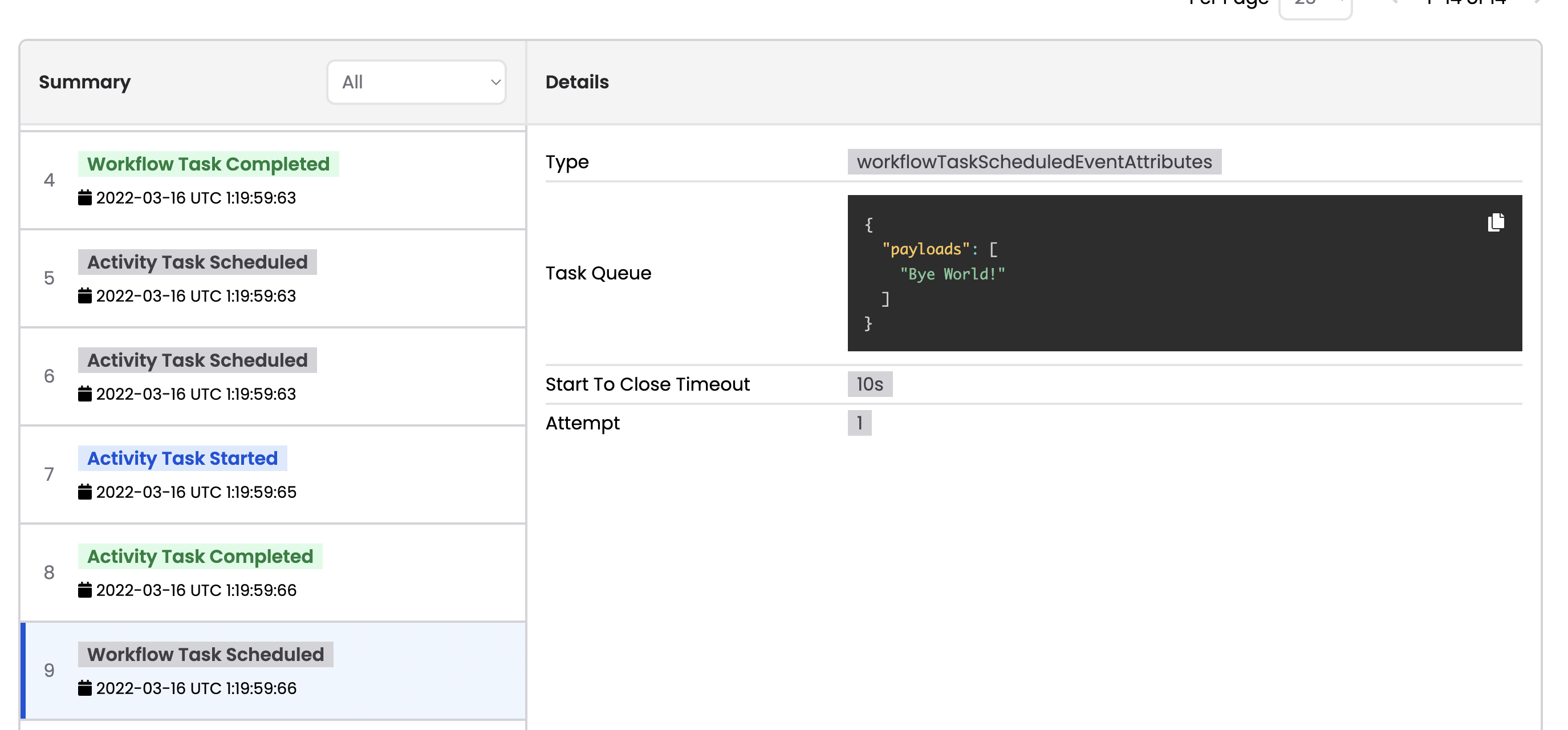Select event 5 Activity Task Scheduled
This screenshot has width=1568, height=730.
point(197,262)
